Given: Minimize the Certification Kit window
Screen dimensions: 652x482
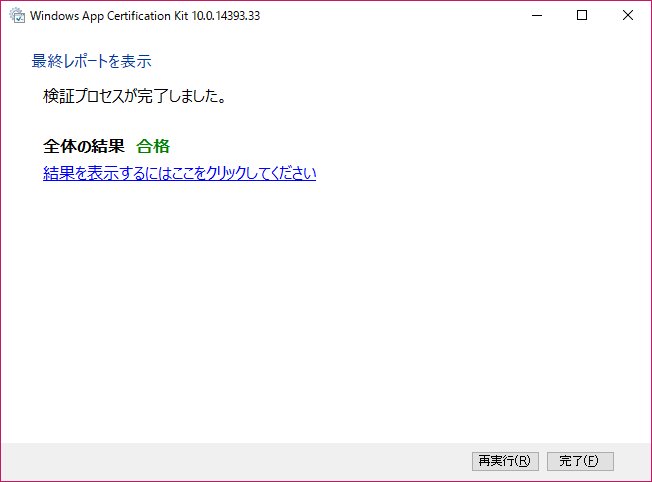Looking at the screenshot, I should coord(537,15).
